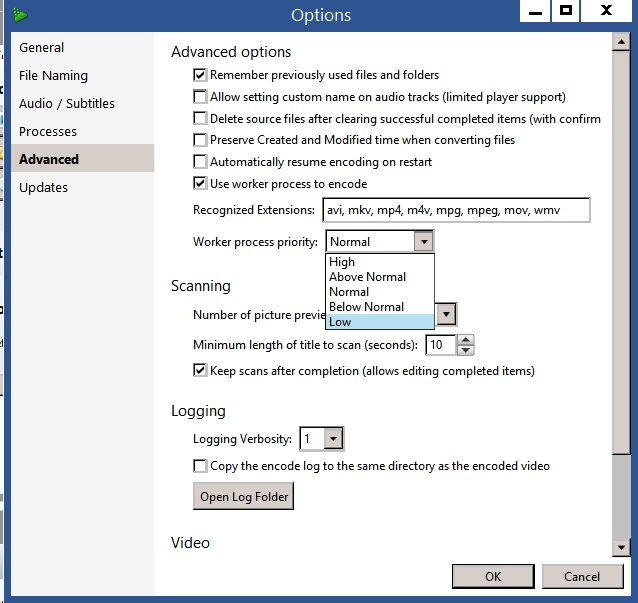Collapse the Worker process priority dropdown arrow
This screenshot has height=603, width=638.
click(424, 242)
